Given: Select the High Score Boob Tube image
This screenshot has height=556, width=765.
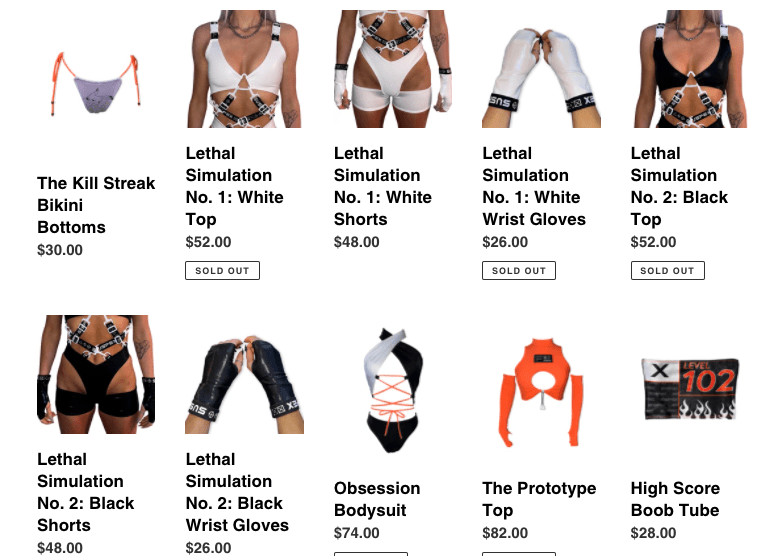Looking at the screenshot, I should pos(689,389).
